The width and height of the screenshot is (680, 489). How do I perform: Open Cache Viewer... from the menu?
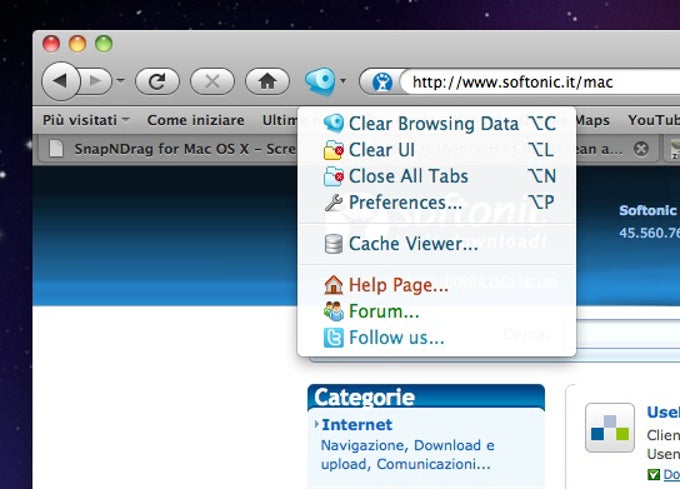(x=437, y=244)
